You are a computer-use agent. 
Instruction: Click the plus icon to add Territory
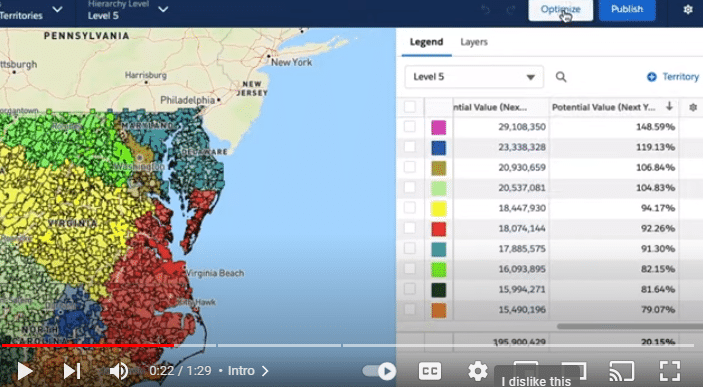[651, 77]
